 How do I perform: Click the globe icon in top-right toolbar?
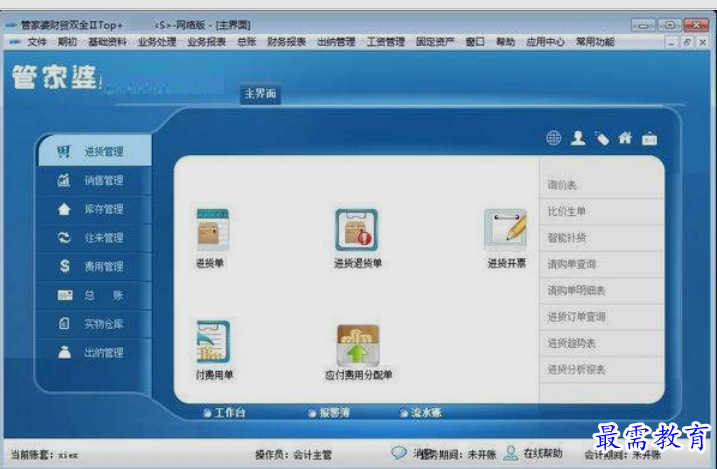point(554,138)
